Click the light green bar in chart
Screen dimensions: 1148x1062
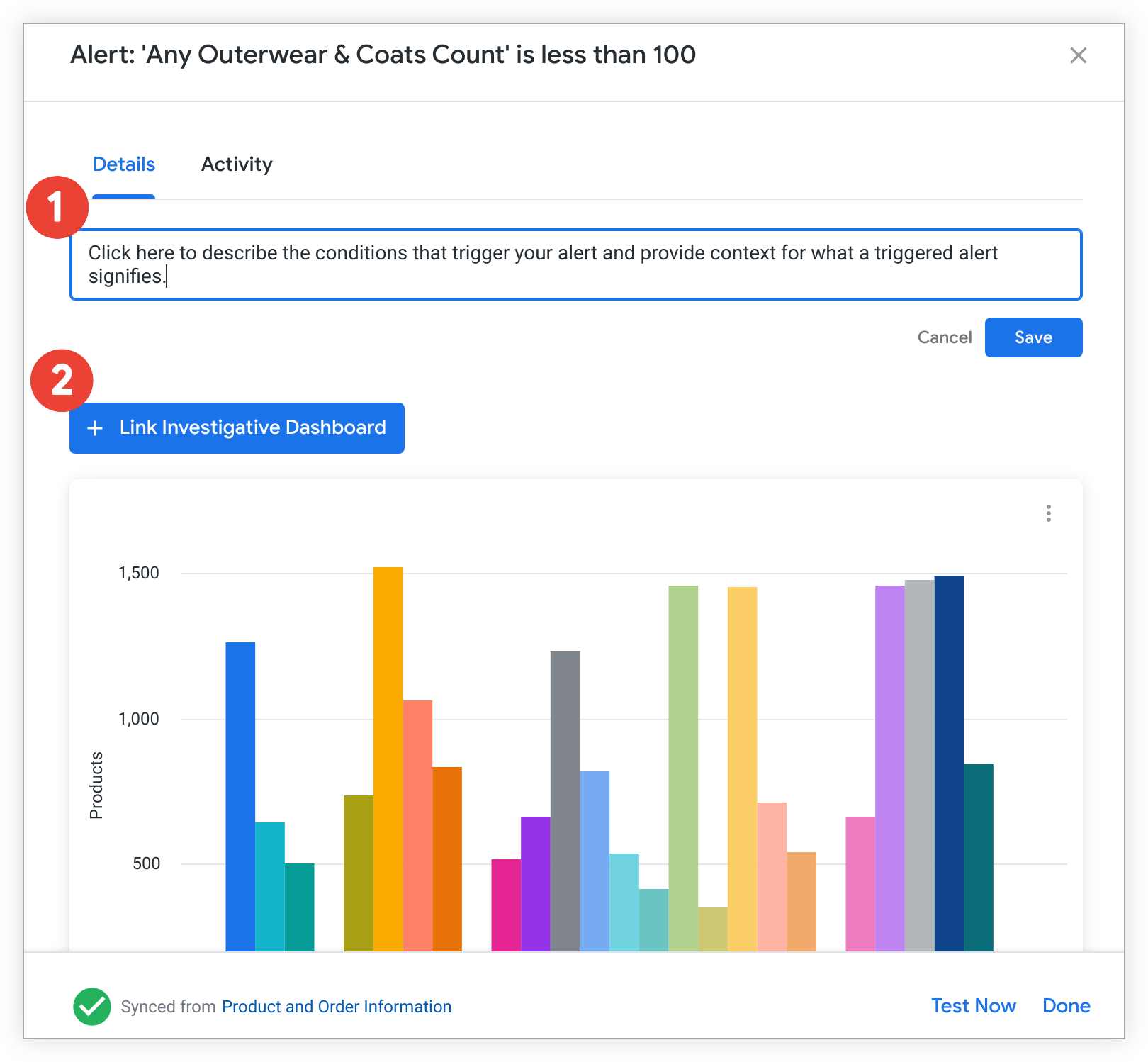(x=683, y=768)
